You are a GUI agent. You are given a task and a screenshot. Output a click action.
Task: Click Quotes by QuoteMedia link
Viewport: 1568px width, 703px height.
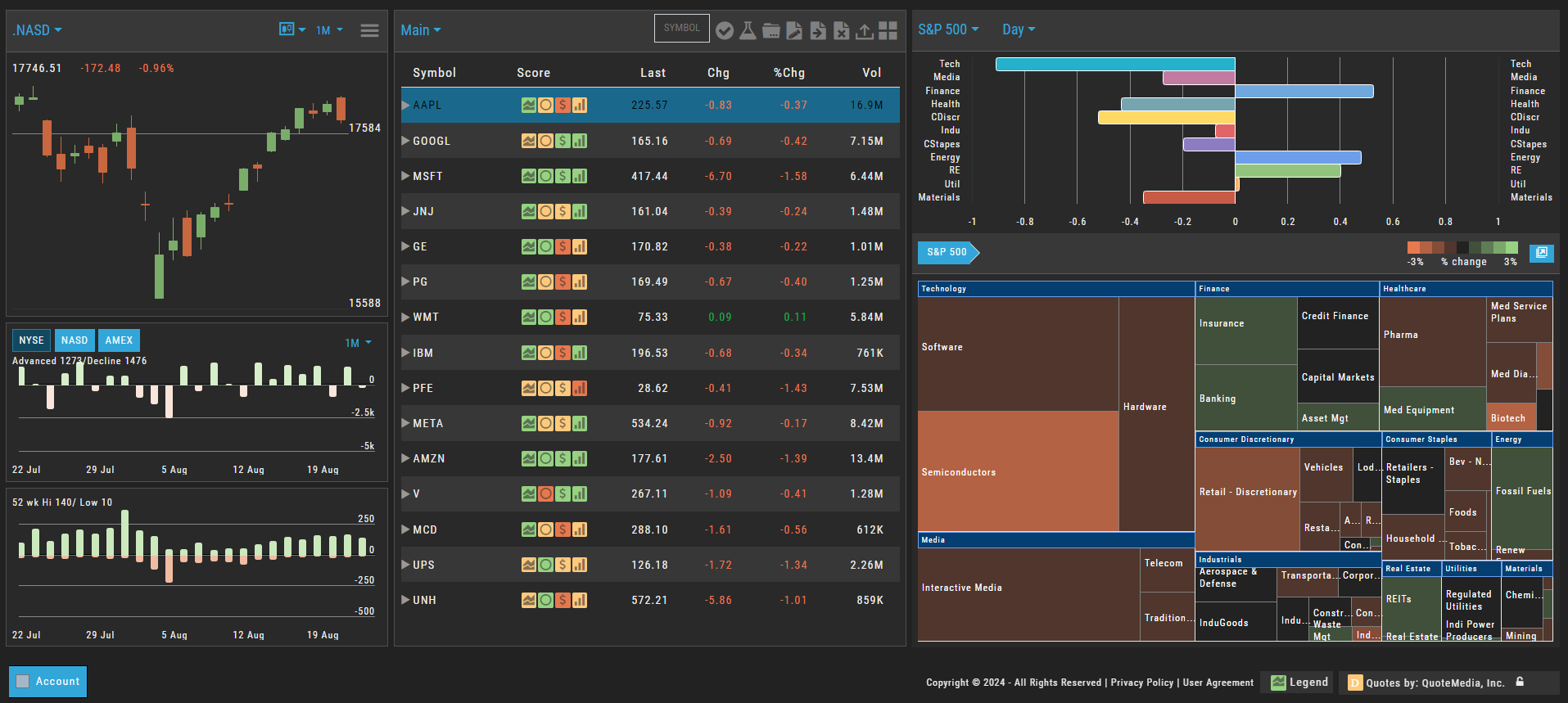[x=1435, y=683]
